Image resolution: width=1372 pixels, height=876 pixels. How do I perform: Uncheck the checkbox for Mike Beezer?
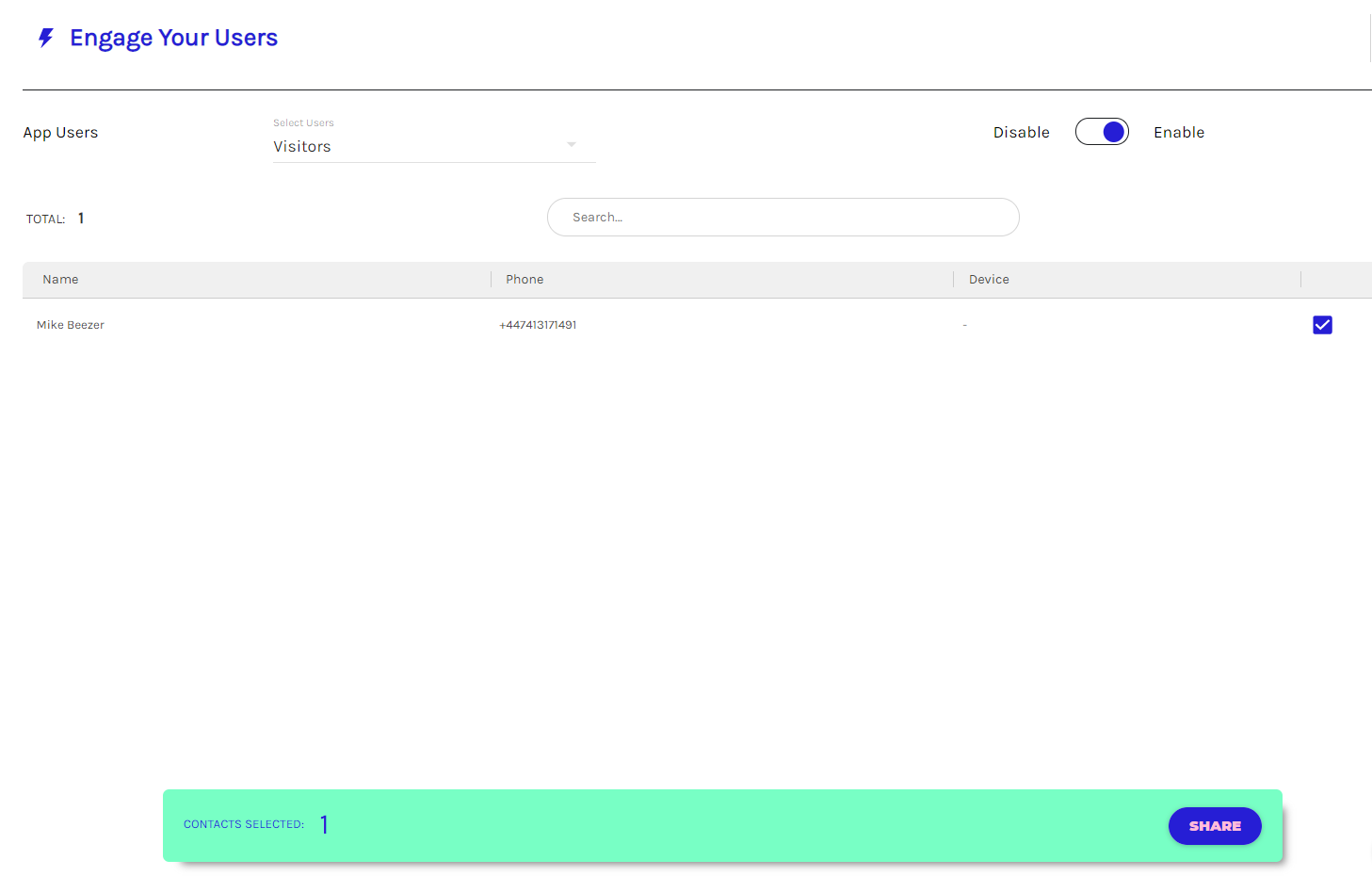(1322, 325)
